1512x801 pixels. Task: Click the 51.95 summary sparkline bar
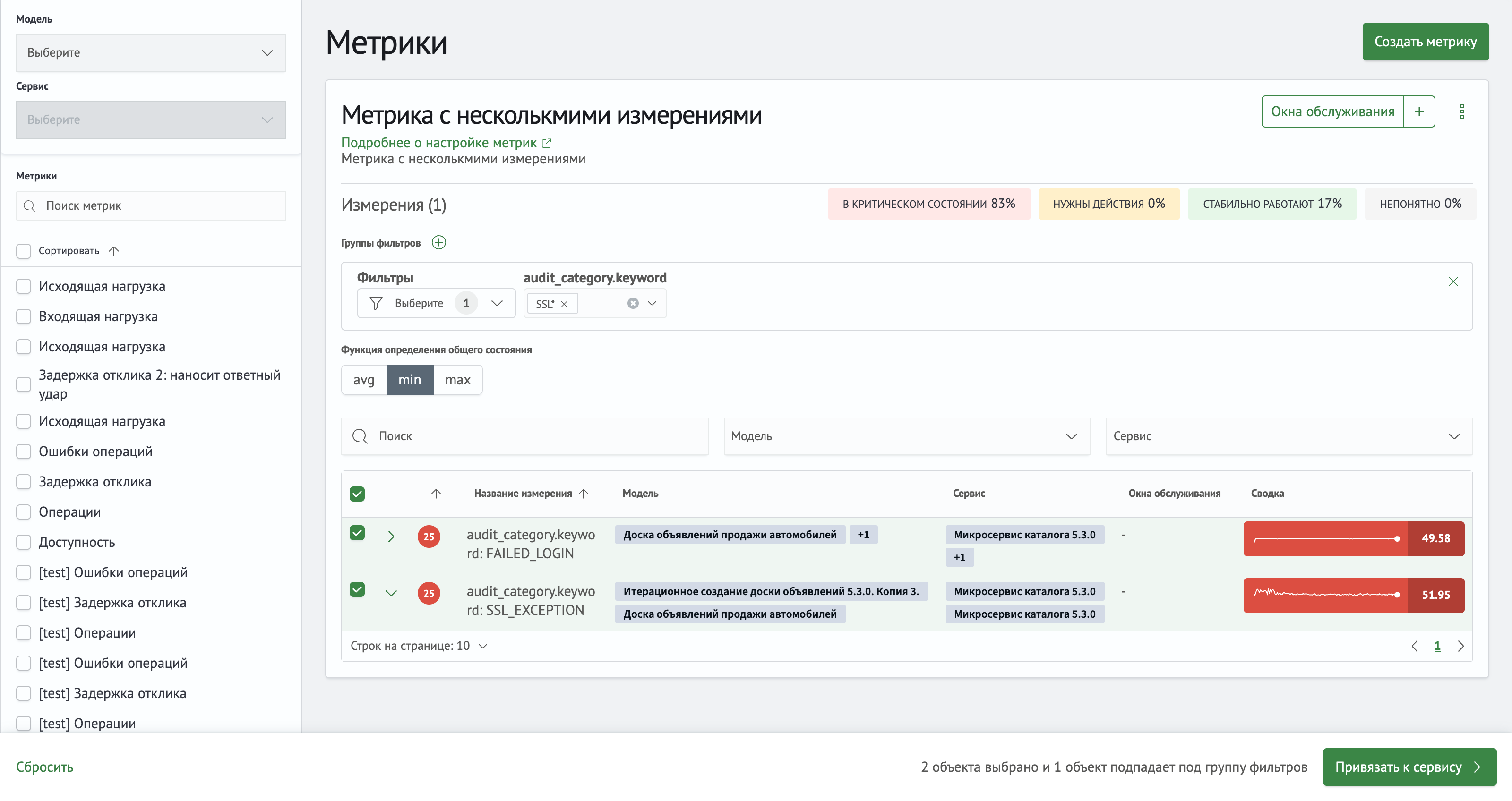point(1354,595)
